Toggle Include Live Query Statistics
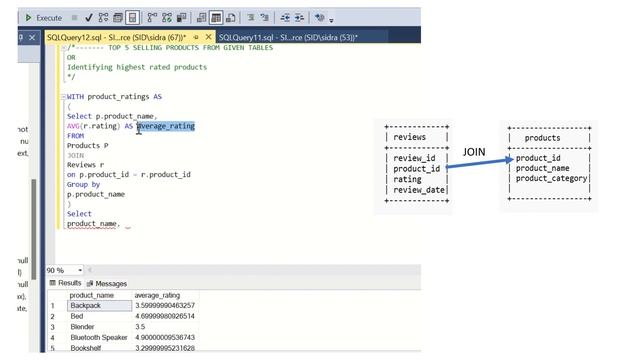 tap(167, 18)
